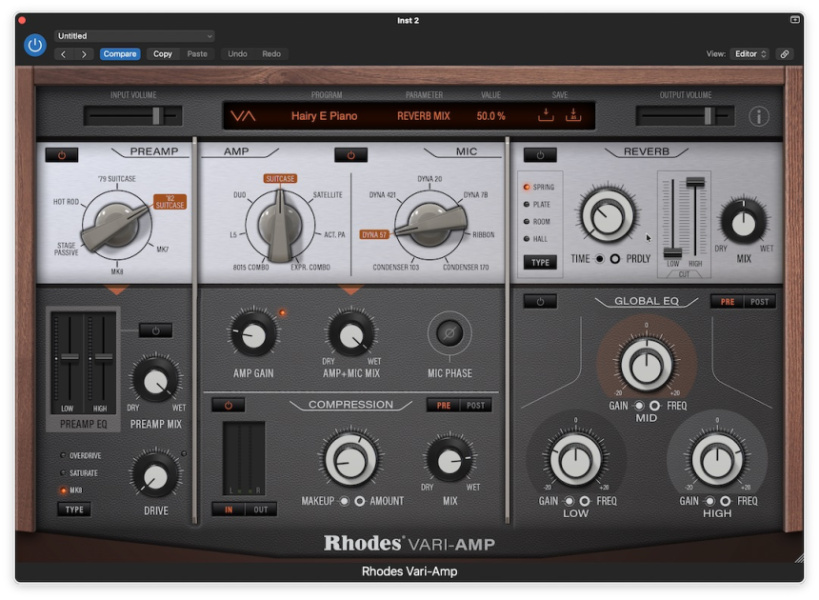Click the save preset disk icon
Screen dimensions: 819x600
coord(547,115)
